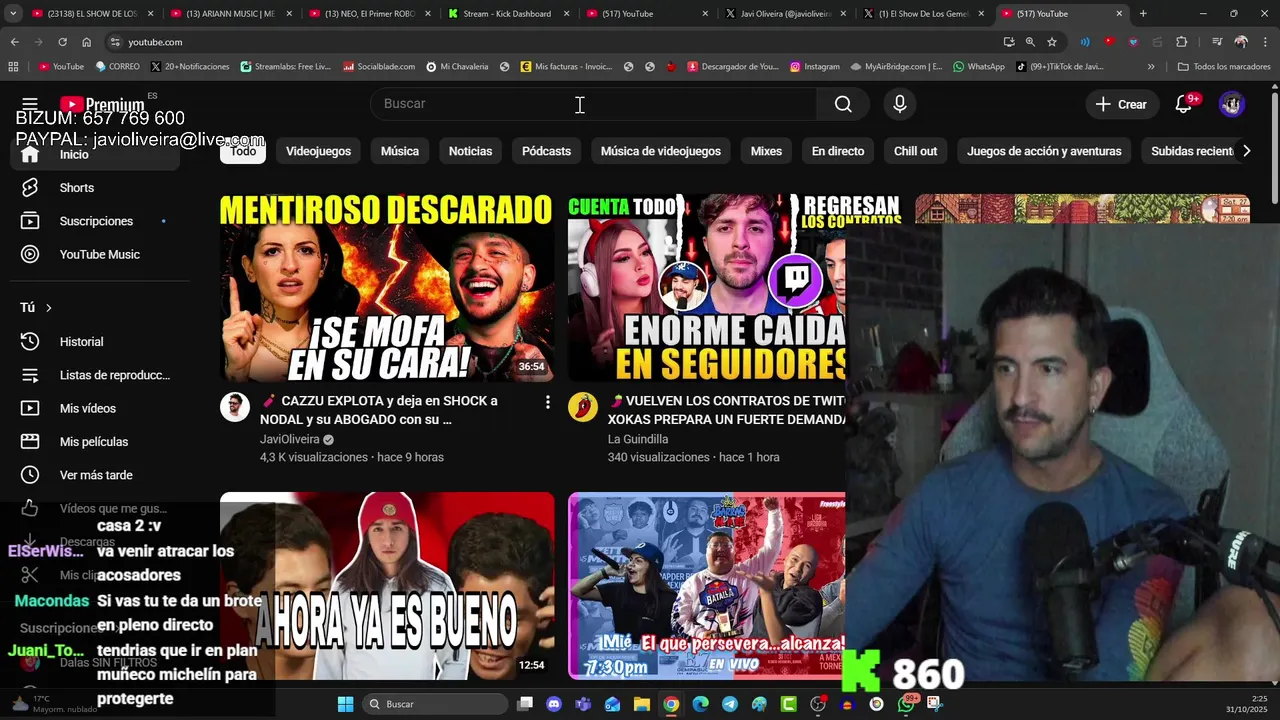Open a new browser tab
The height and width of the screenshot is (720, 1280).
[1143, 14]
